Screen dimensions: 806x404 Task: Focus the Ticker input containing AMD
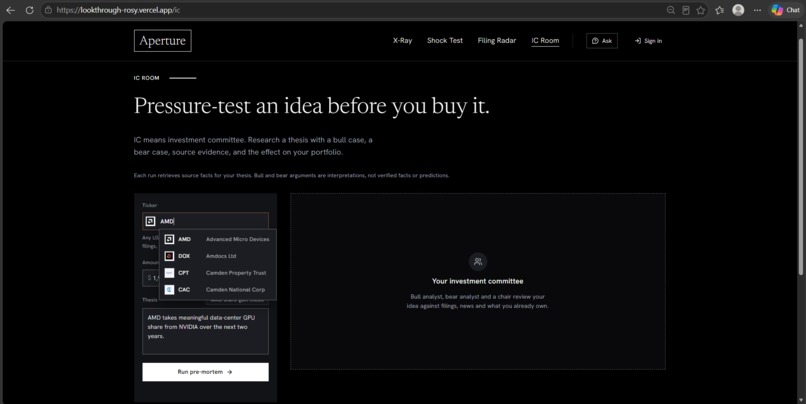[205, 221]
